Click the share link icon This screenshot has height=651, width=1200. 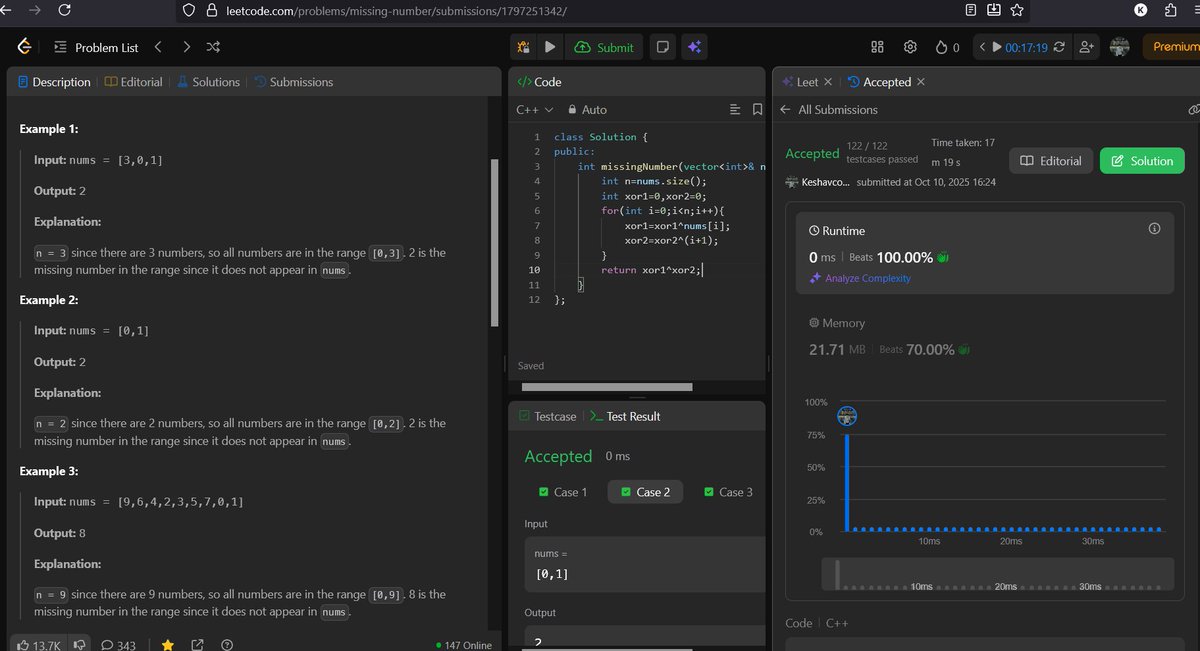coord(197,645)
